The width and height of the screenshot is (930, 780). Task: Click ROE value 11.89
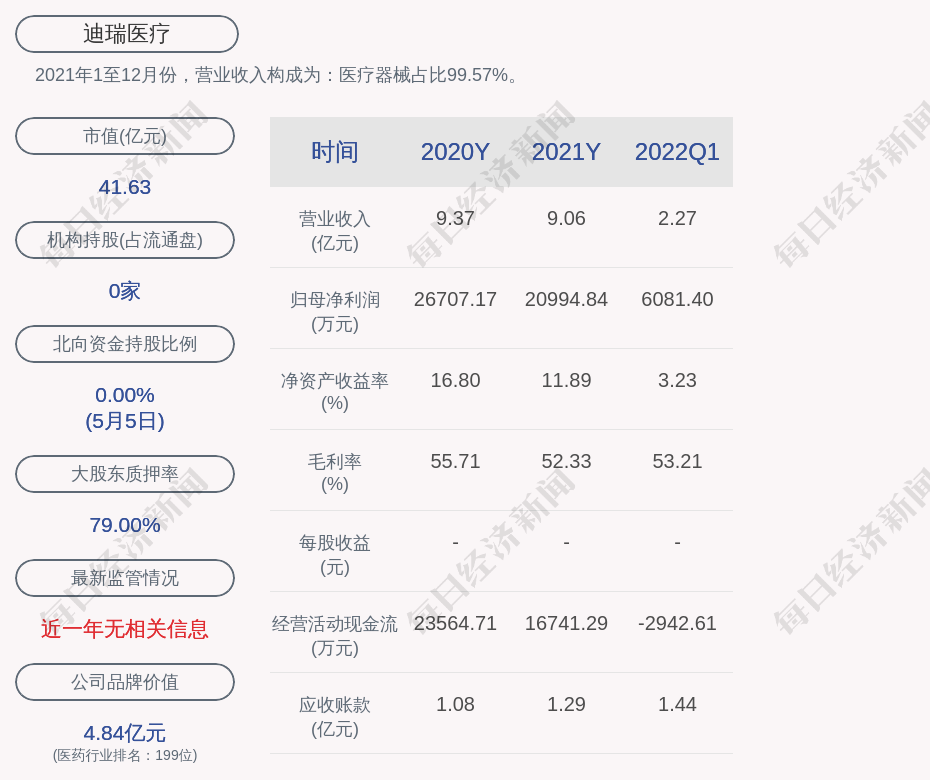point(566,380)
